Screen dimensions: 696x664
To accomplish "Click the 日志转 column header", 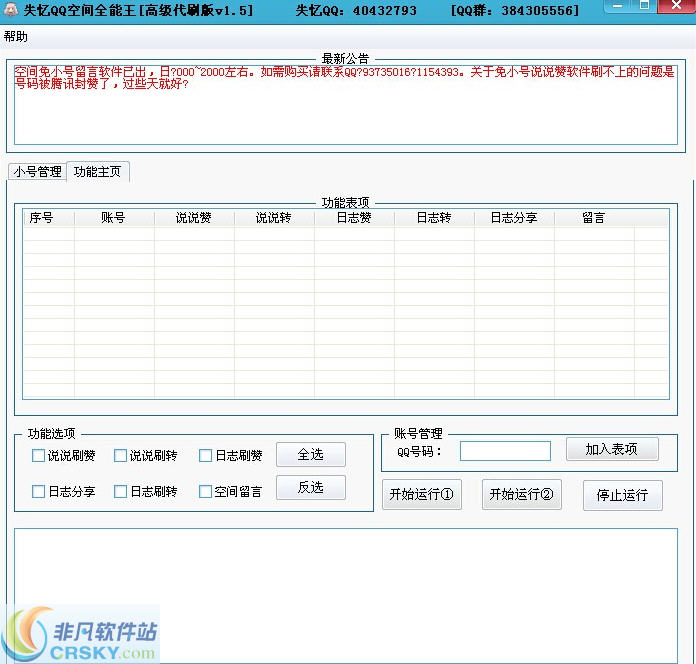I will point(435,218).
